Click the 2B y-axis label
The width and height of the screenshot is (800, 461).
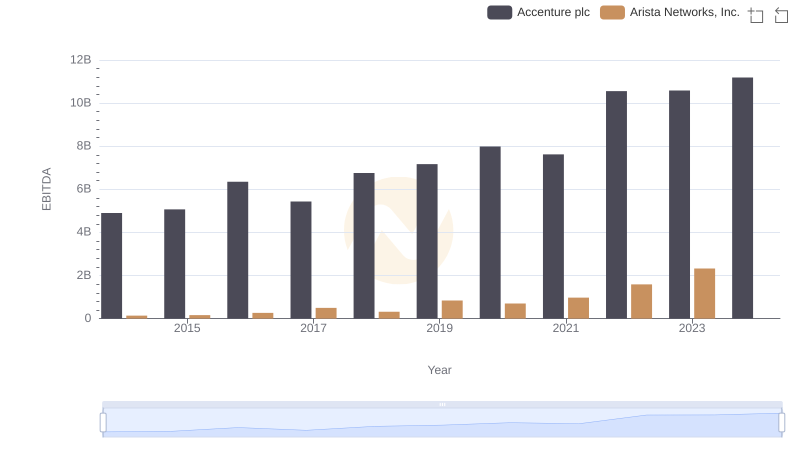click(84, 275)
